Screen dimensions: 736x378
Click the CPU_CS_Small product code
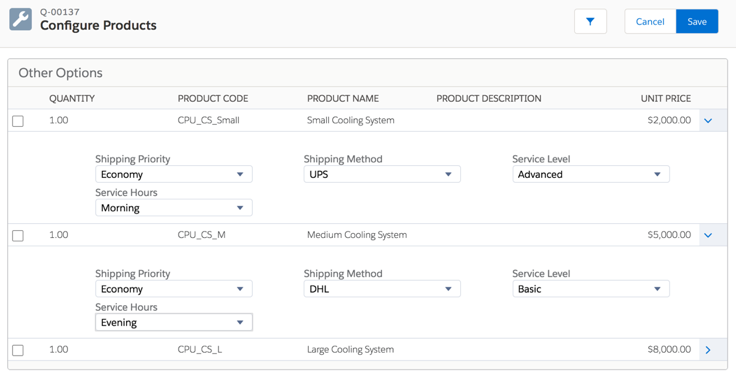pos(208,120)
